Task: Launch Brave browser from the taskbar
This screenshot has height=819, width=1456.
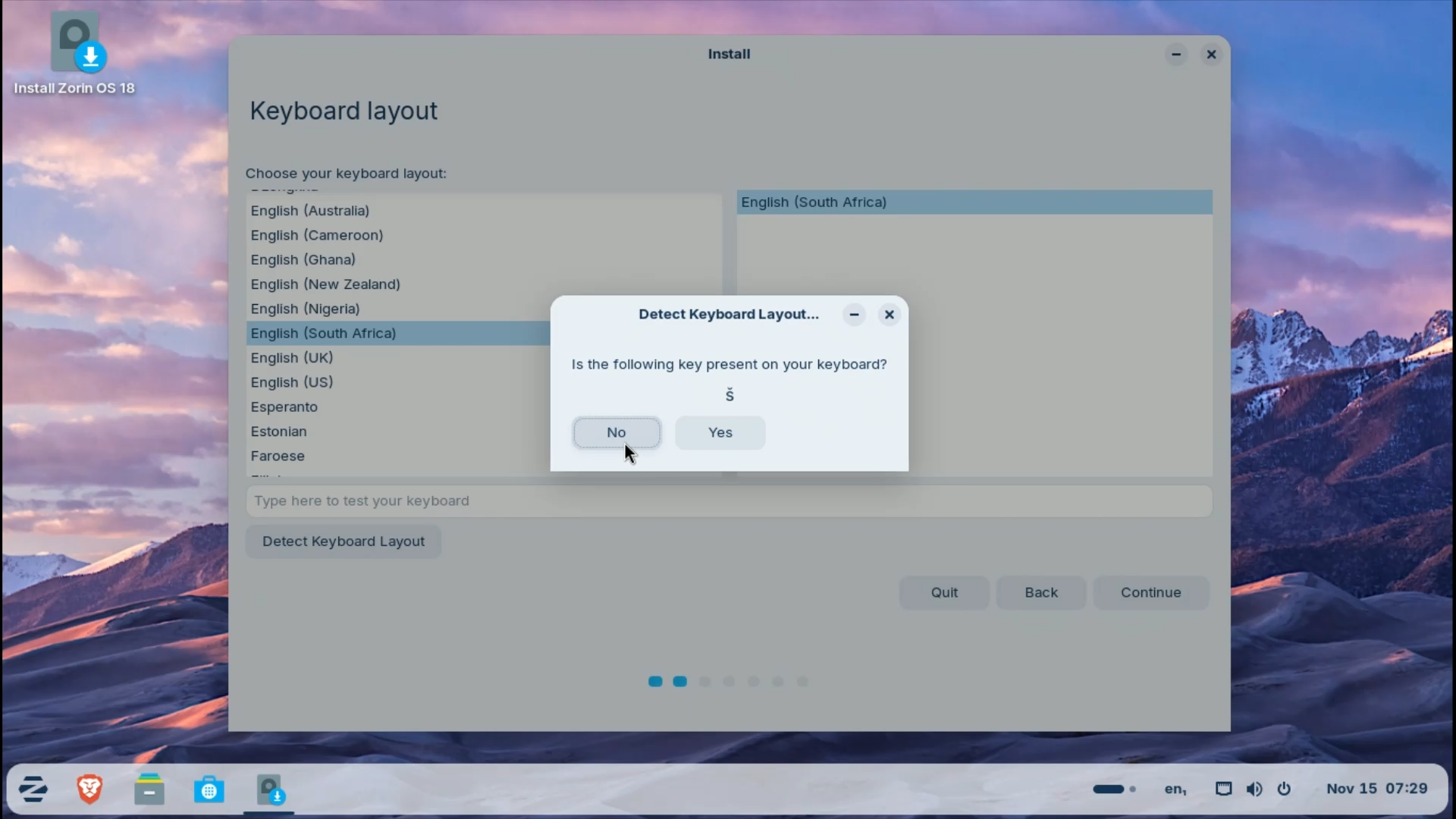Action: pos(89,789)
